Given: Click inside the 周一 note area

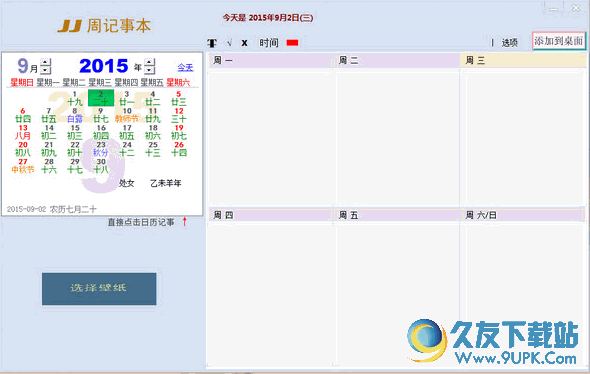Looking at the screenshot, I should coord(271,137).
